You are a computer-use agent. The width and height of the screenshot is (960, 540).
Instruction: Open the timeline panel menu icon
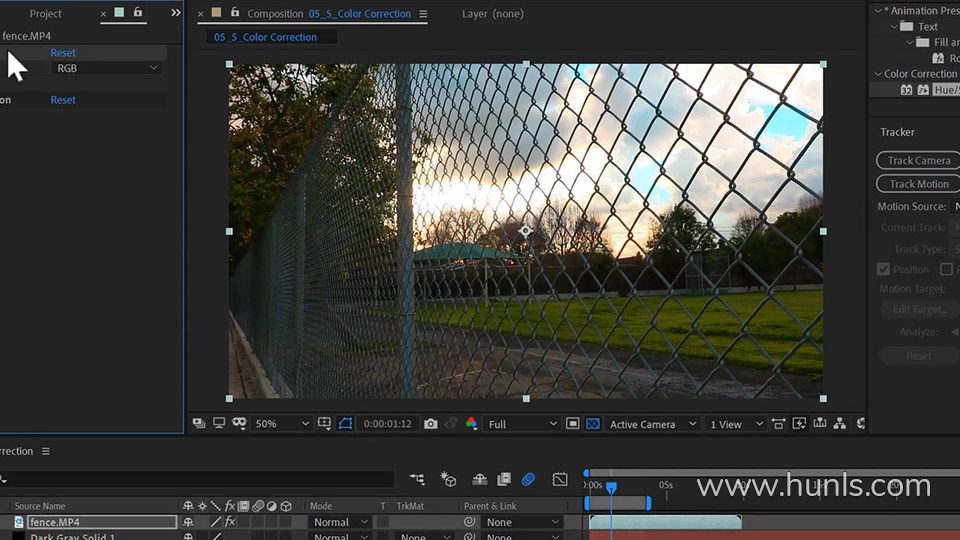tap(46, 451)
